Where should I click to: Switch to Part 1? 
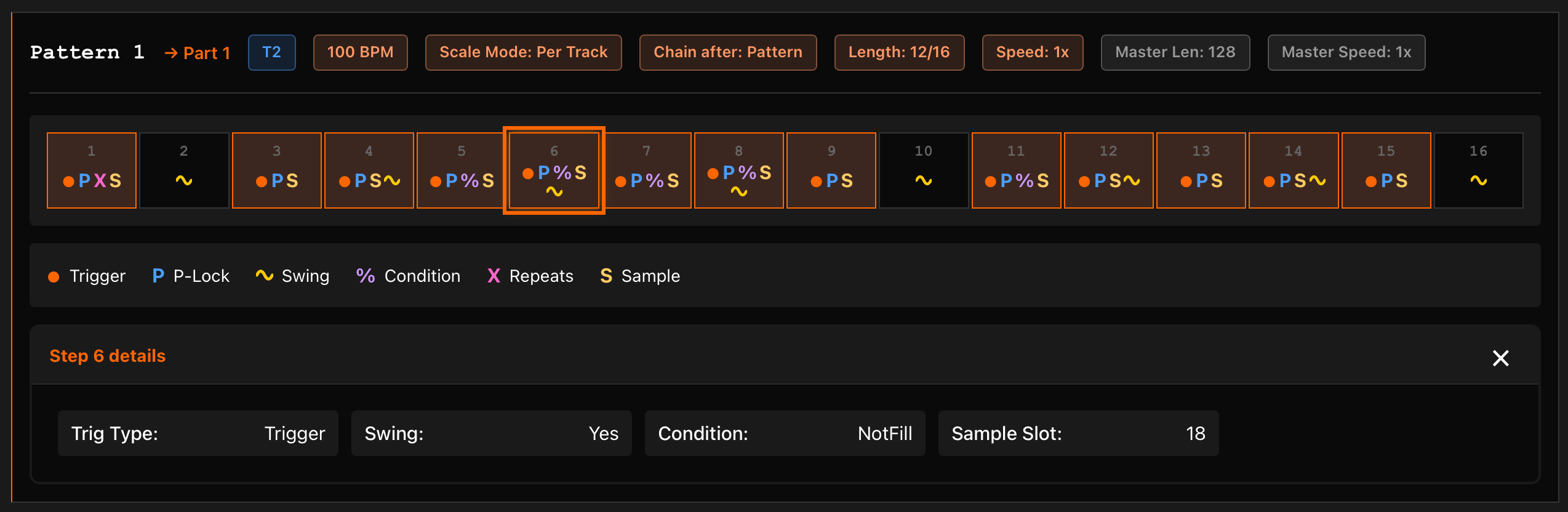tap(207, 53)
